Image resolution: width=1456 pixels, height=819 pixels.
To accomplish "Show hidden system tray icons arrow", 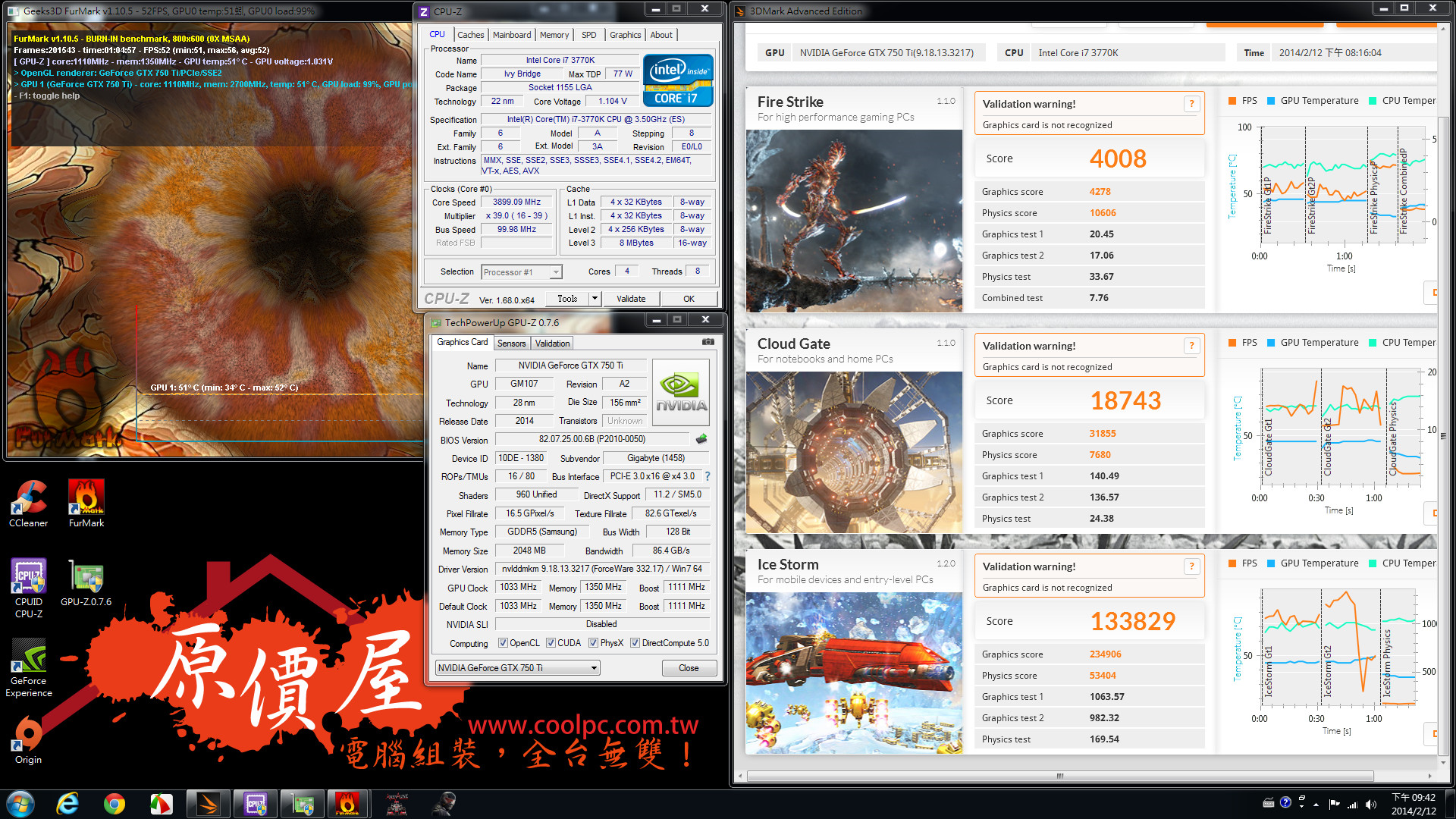I will tap(1316, 805).
